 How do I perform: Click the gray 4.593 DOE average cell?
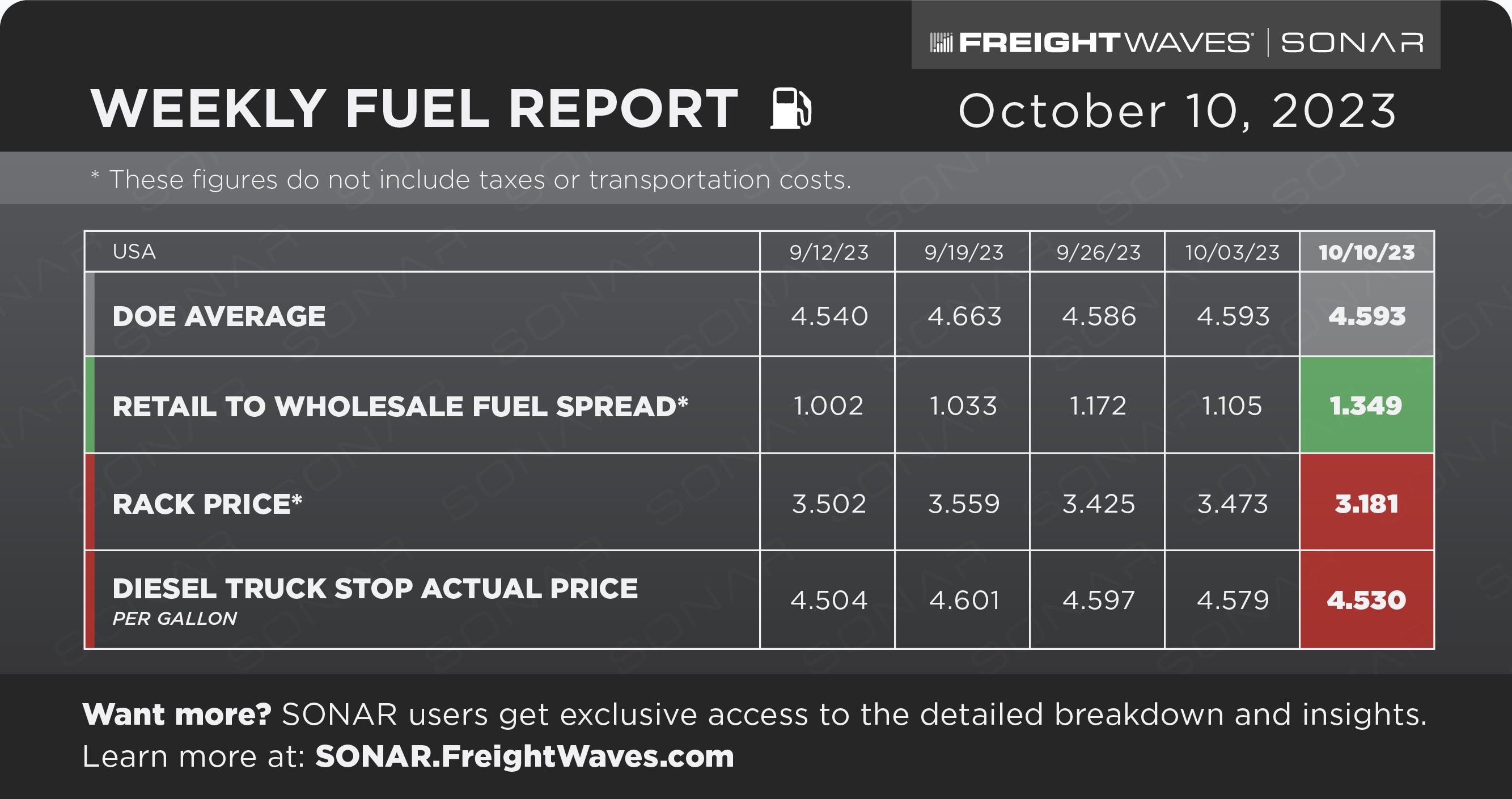click(x=1366, y=315)
